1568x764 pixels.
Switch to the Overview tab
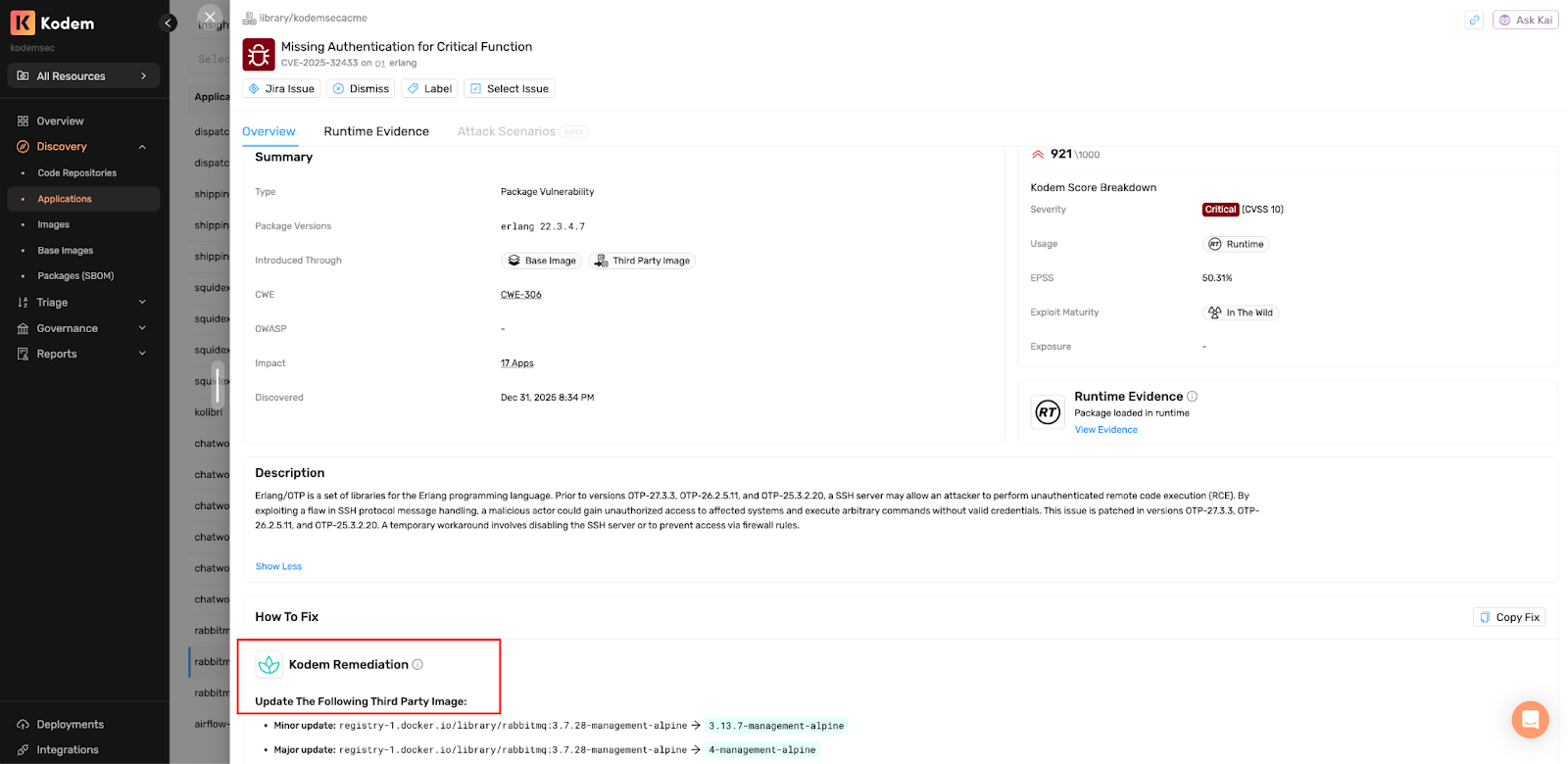[269, 131]
